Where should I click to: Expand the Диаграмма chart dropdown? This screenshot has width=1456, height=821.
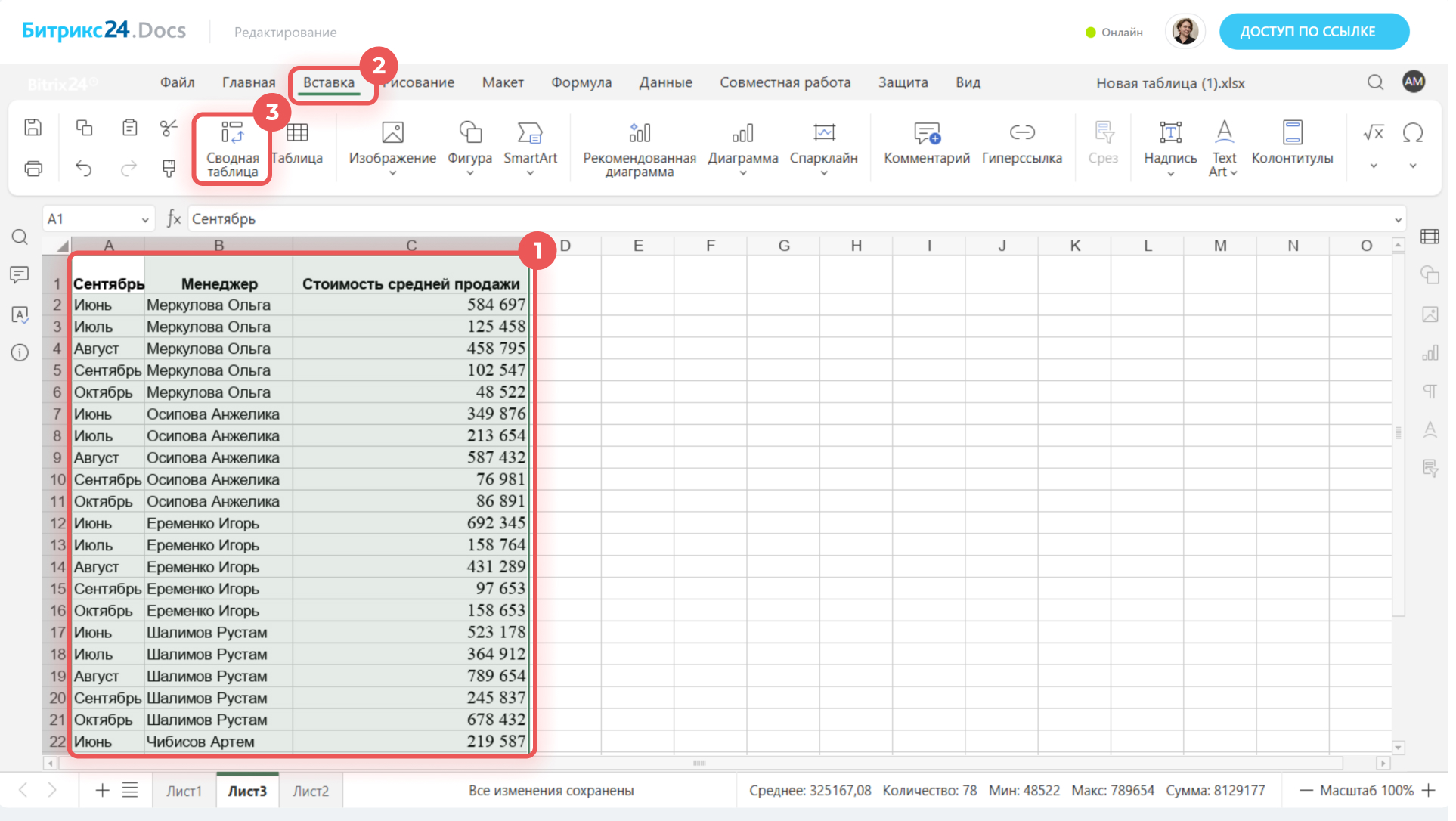742,174
